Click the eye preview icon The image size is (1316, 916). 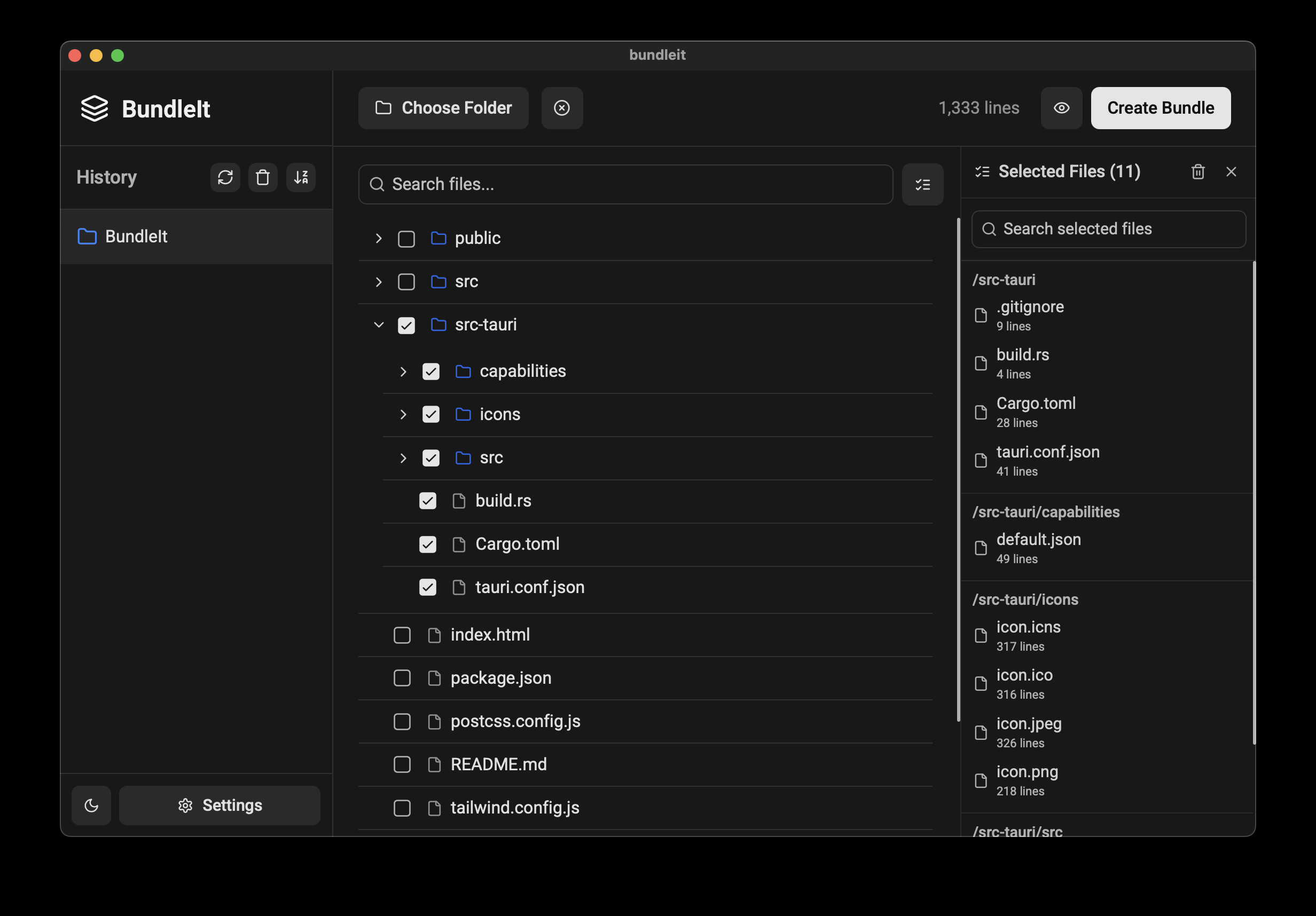point(1061,108)
